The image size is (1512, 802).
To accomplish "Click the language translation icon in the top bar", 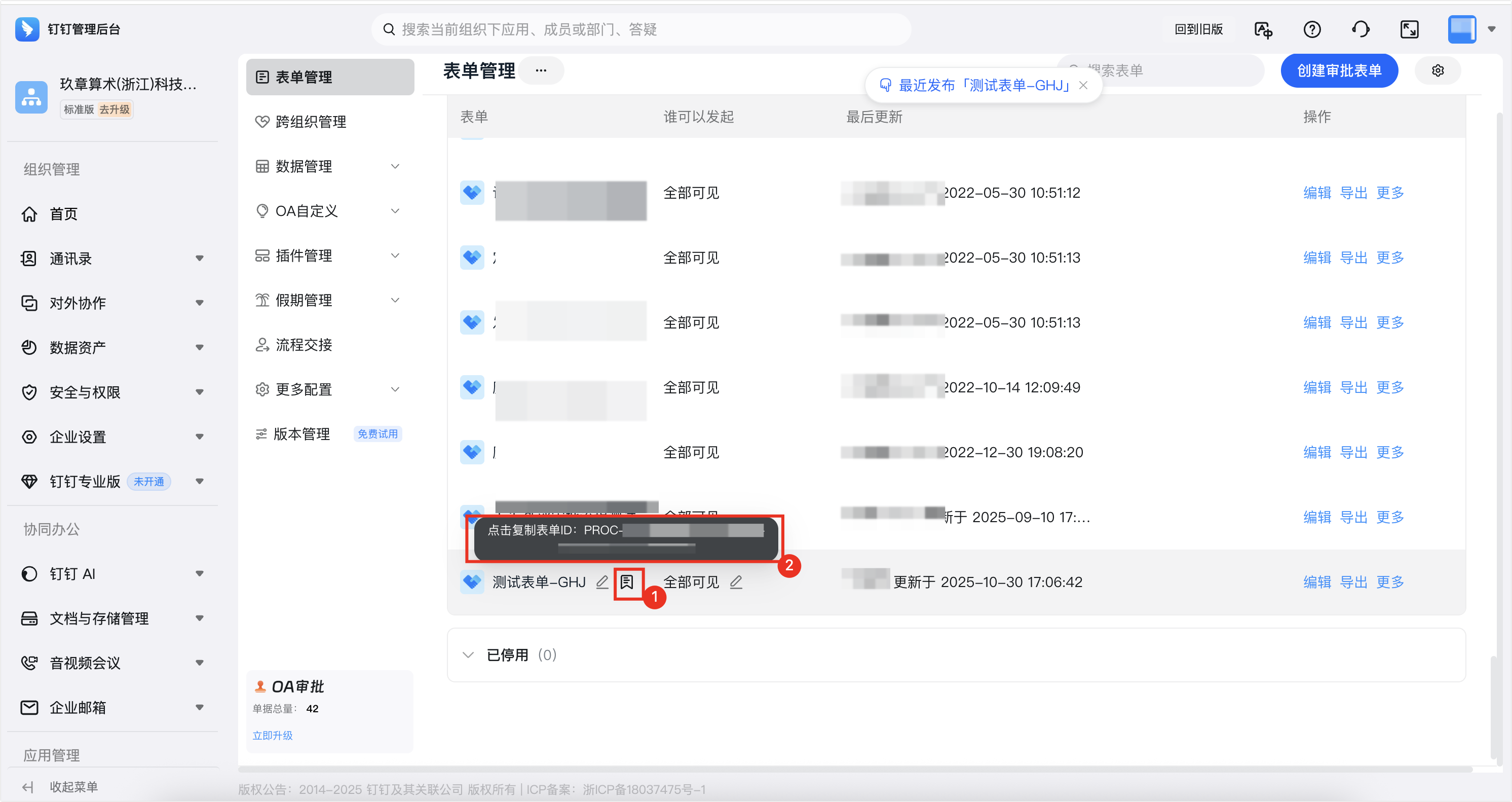I will 1263,29.
